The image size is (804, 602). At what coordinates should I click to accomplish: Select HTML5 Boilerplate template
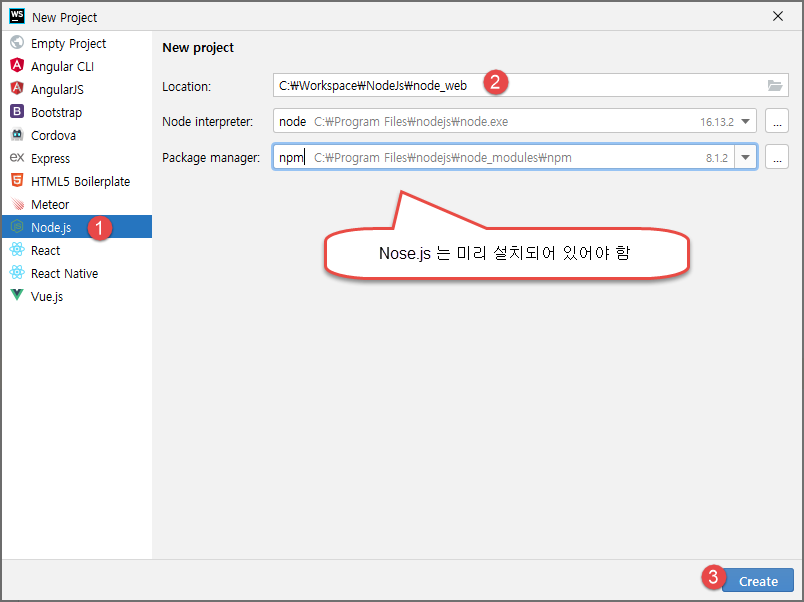[x=77, y=182]
